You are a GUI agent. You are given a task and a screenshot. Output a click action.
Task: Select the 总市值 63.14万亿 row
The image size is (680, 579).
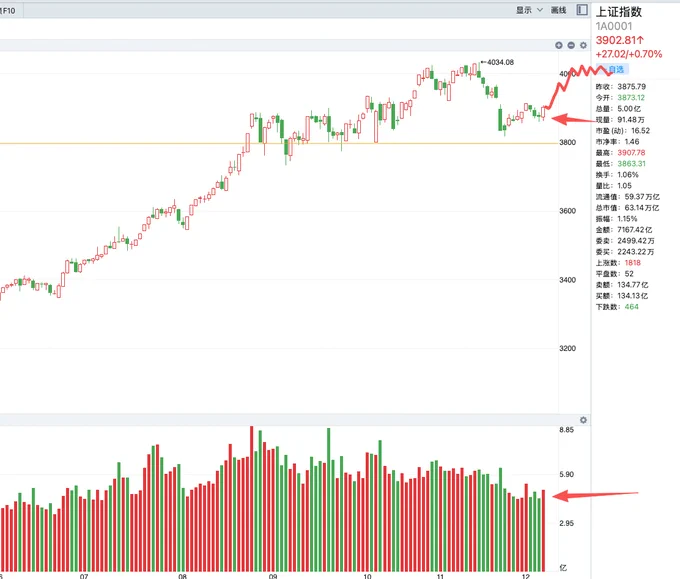pyautogui.click(x=628, y=208)
